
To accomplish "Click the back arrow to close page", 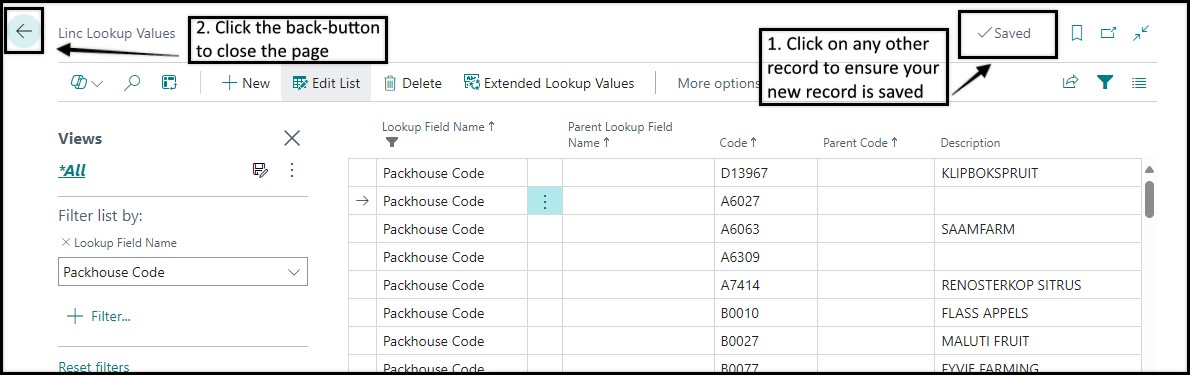I will click(x=24, y=31).
